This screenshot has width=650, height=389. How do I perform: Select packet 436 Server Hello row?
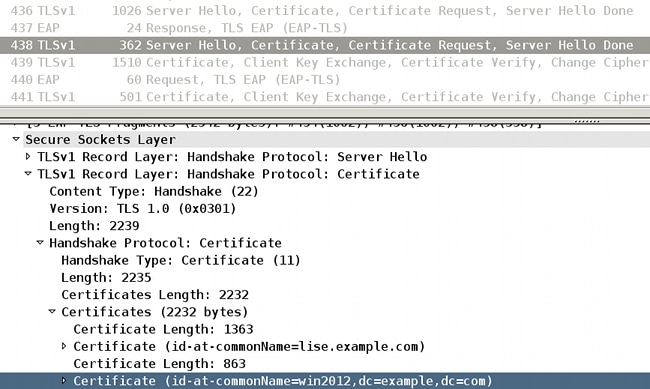(325, 10)
